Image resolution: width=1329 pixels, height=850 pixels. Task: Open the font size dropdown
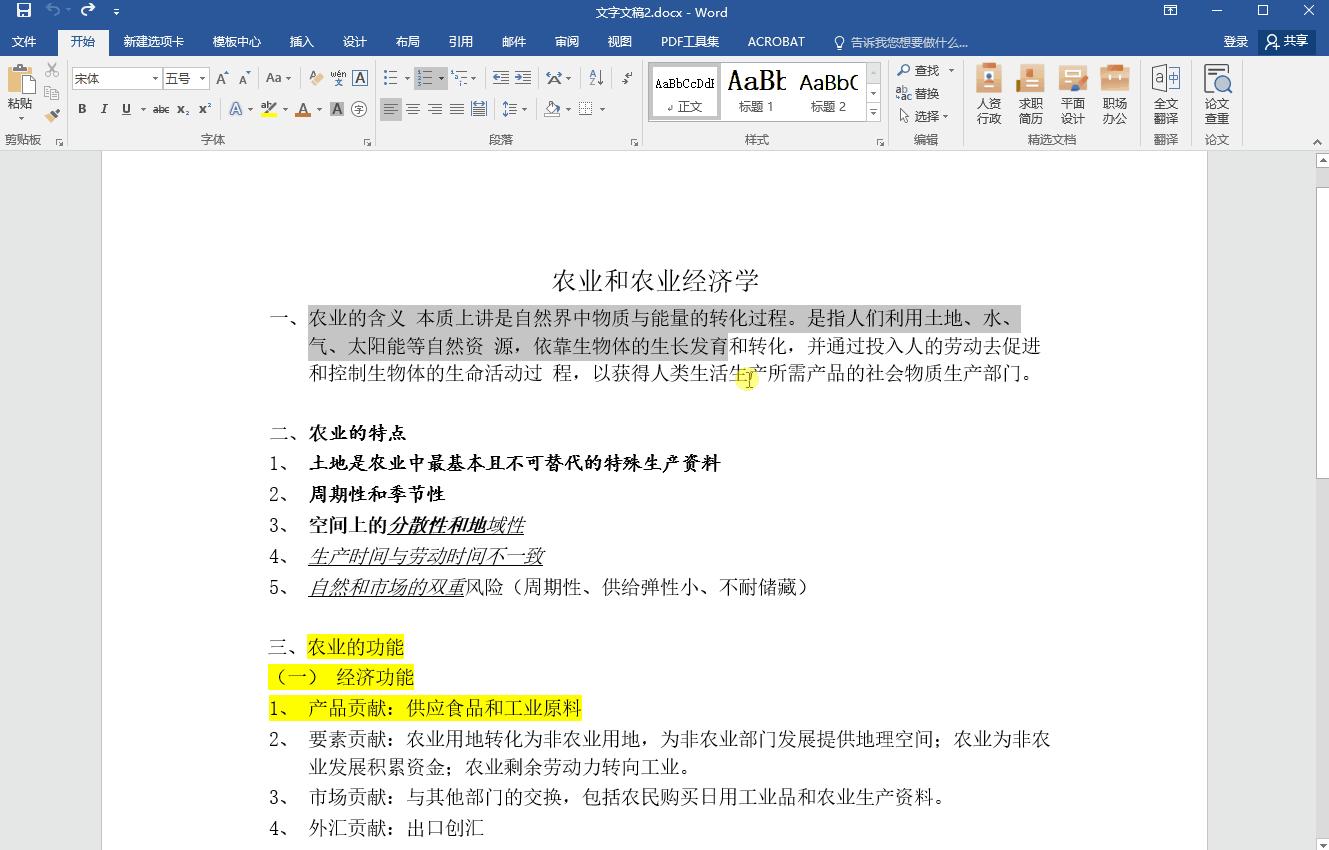coord(201,78)
